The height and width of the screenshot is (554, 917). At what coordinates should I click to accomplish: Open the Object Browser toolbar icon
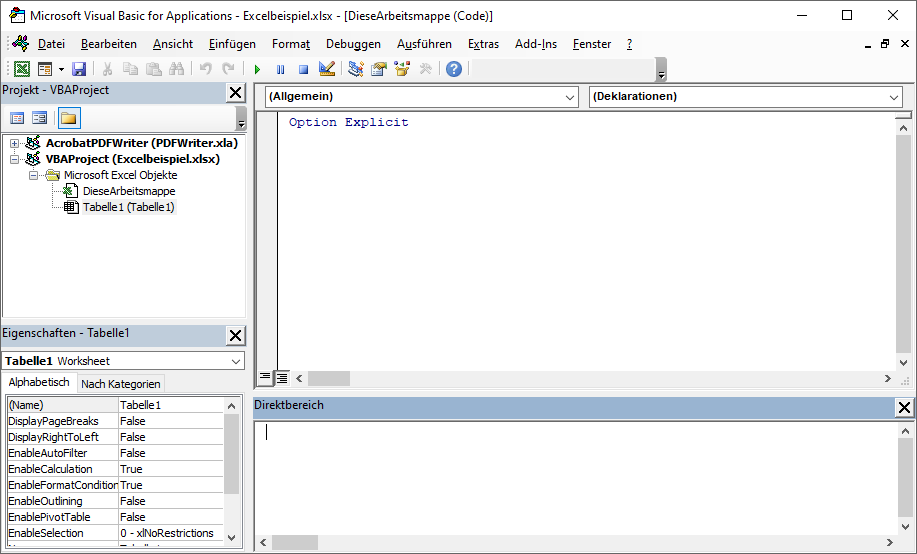[x=402, y=69]
